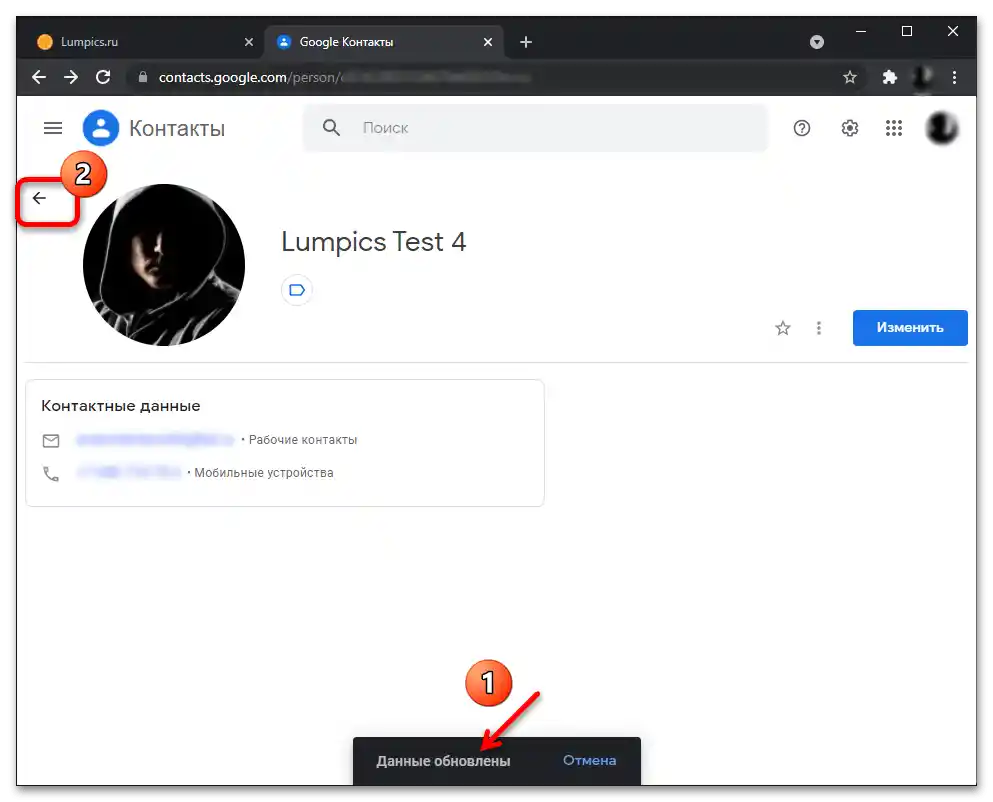Open the tab search dropdown arrow
The height and width of the screenshot is (802, 993).
tap(817, 42)
